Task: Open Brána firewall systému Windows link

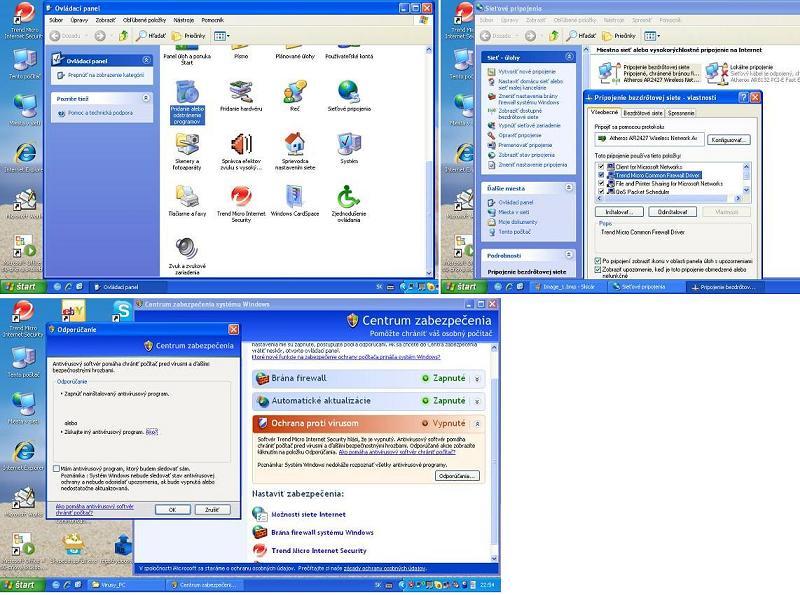Action: click(x=322, y=532)
